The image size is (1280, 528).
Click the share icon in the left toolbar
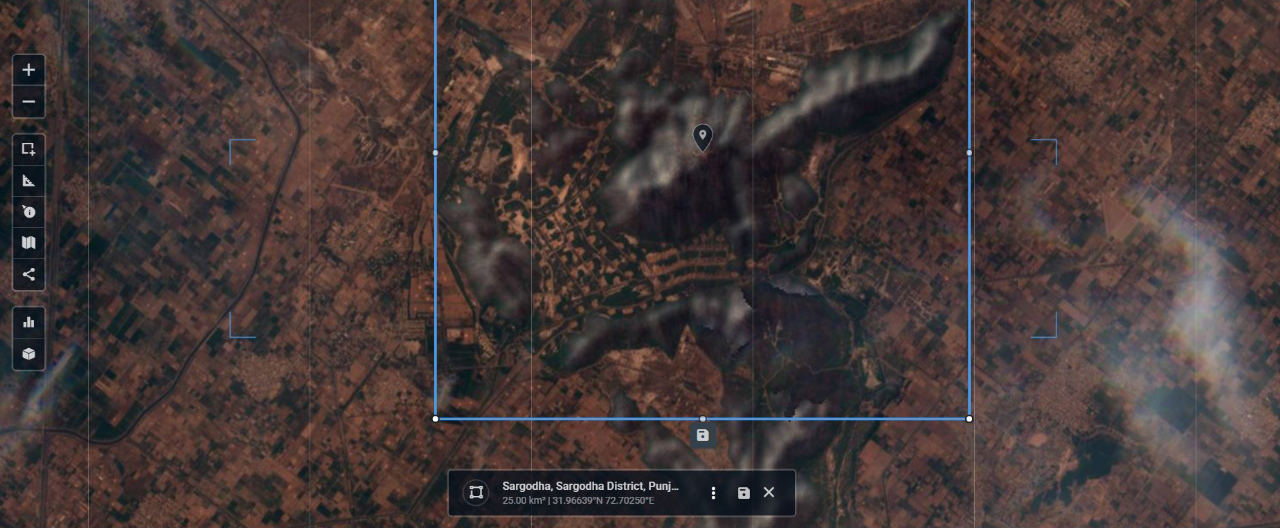pyautogui.click(x=28, y=274)
